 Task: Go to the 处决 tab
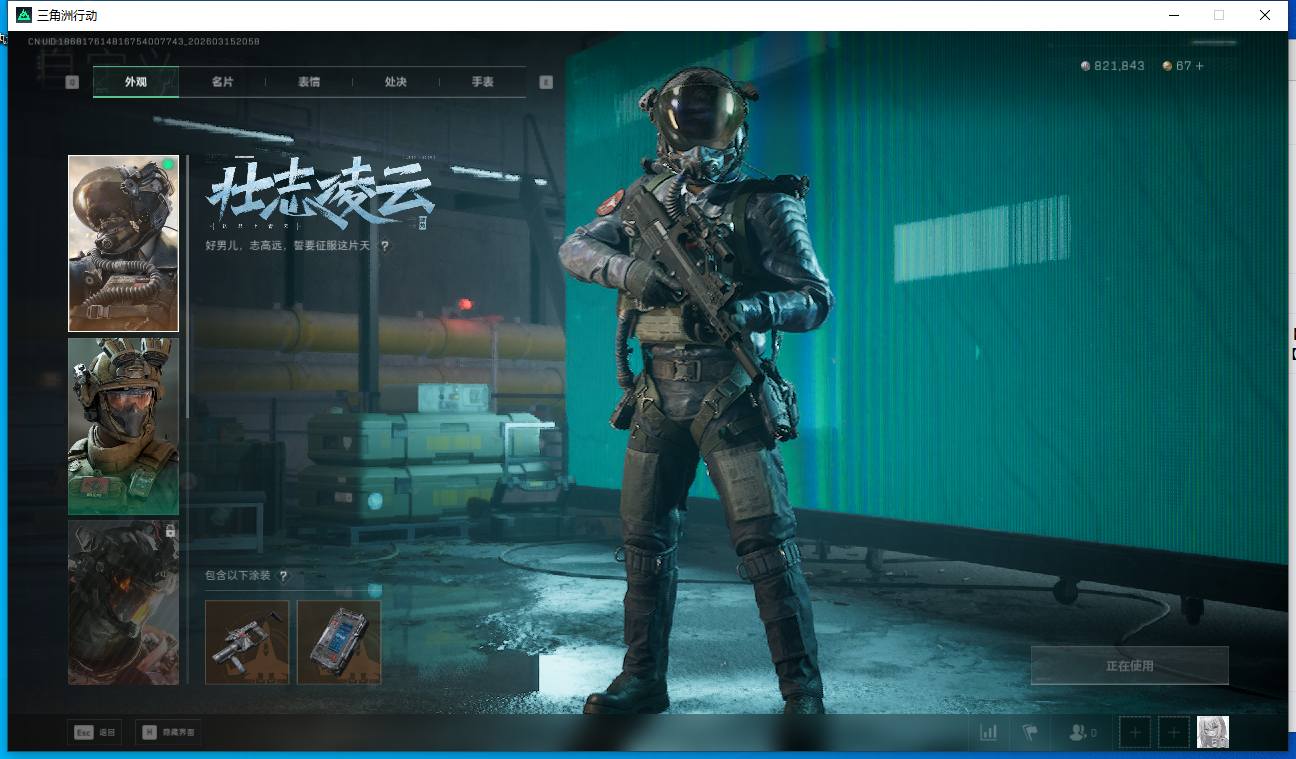[396, 82]
